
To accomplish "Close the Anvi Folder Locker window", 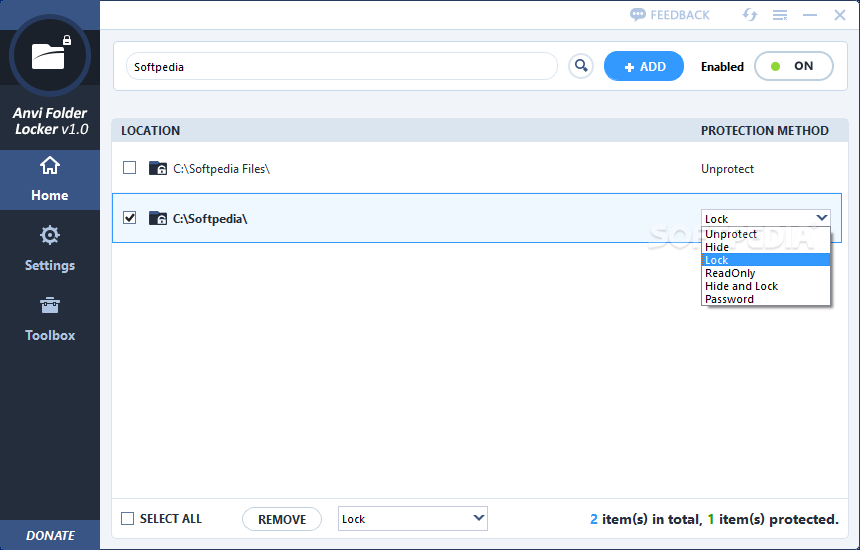I will pos(840,15).
